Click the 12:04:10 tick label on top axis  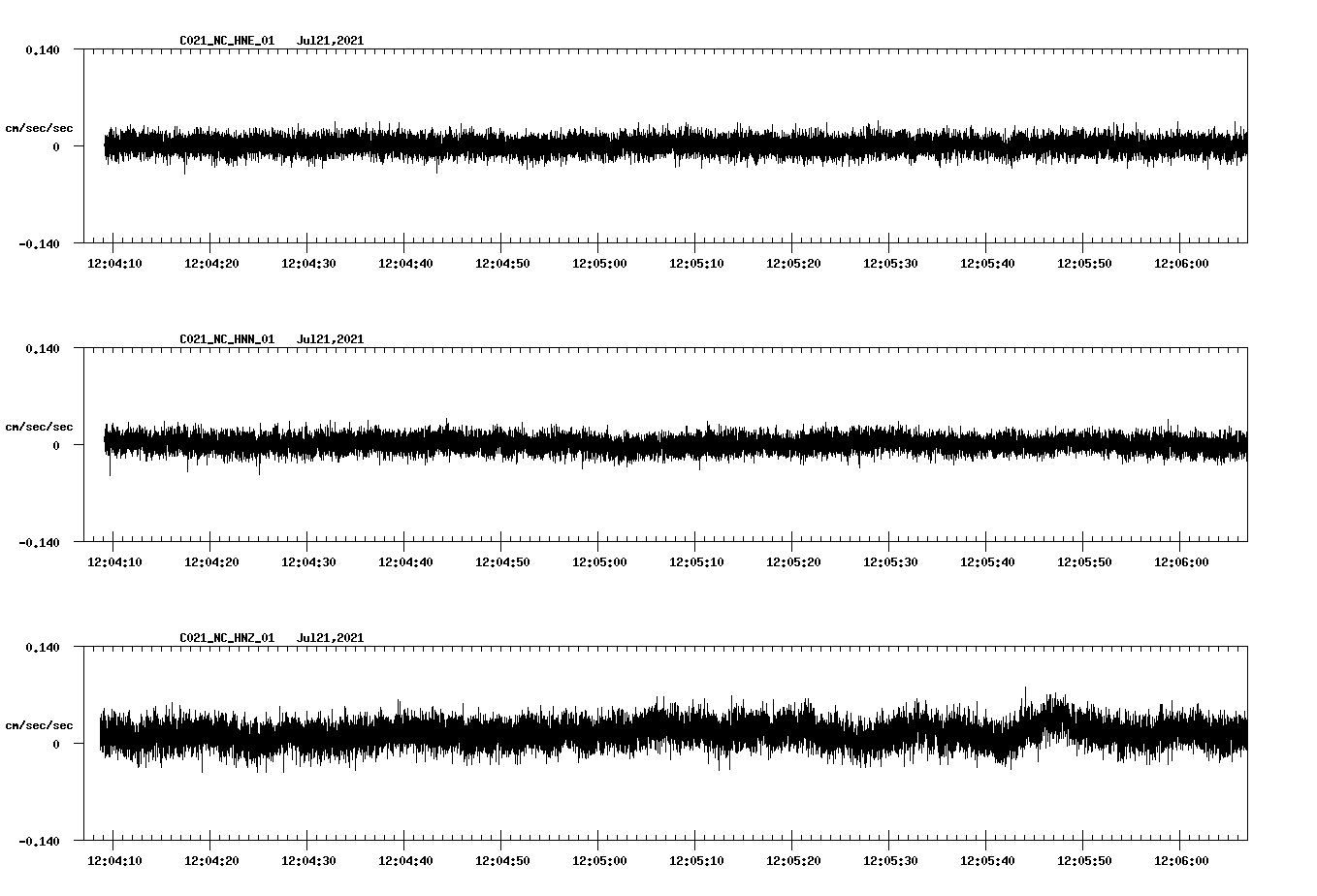(113, 262)
